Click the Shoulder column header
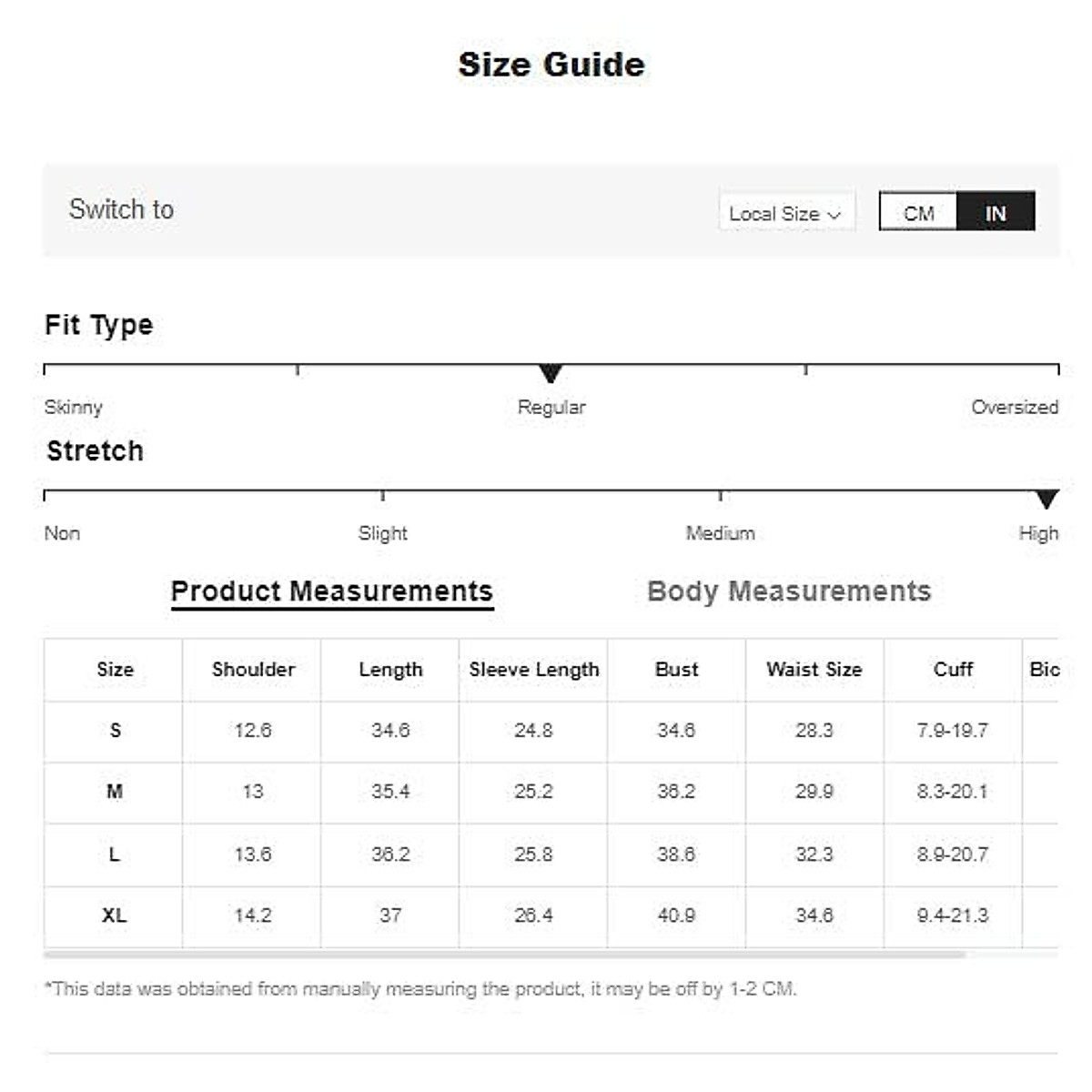This screenshot has height=1092, width=1092. coord(253,670)
